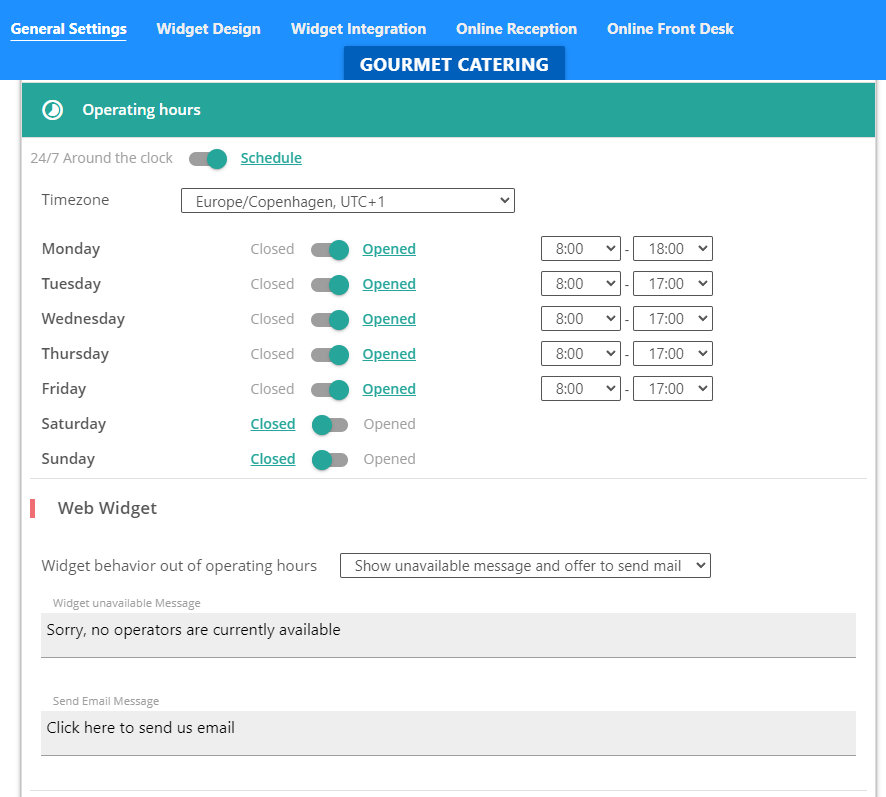Toggle the 24/7 Around the clock switch

(x=208, y=158)
